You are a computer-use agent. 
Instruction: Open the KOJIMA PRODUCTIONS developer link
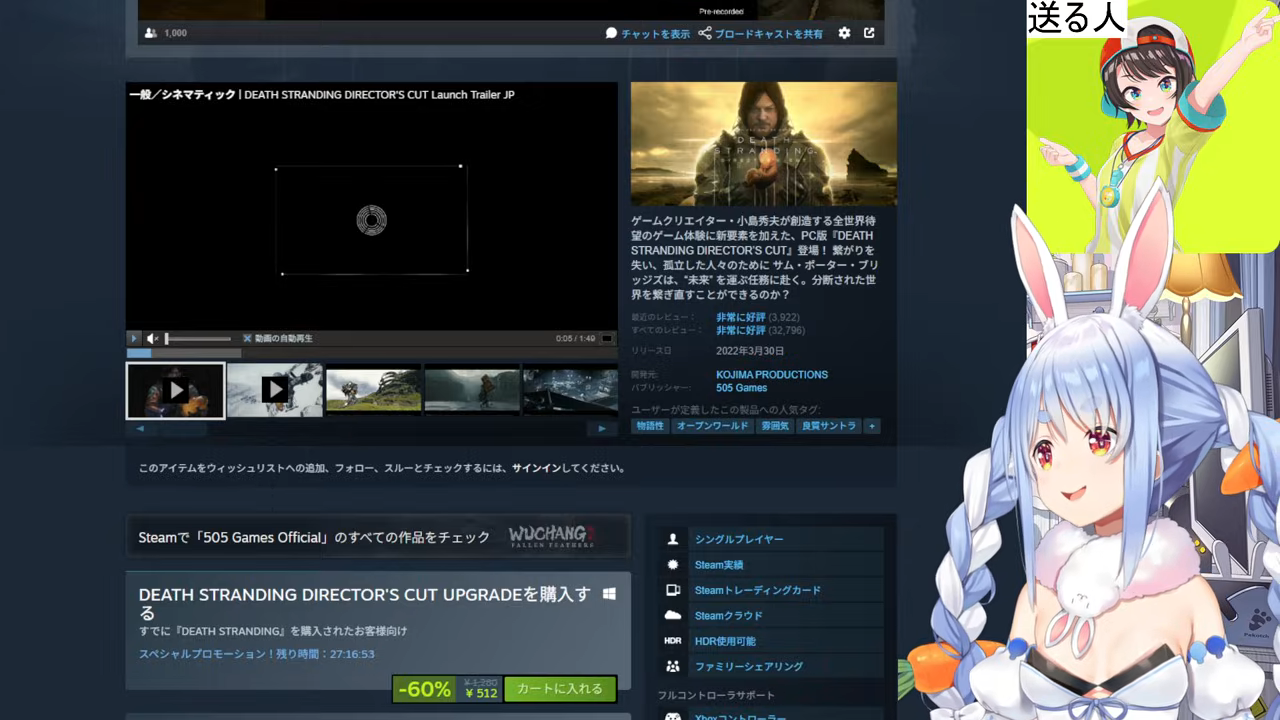[772, 375]
